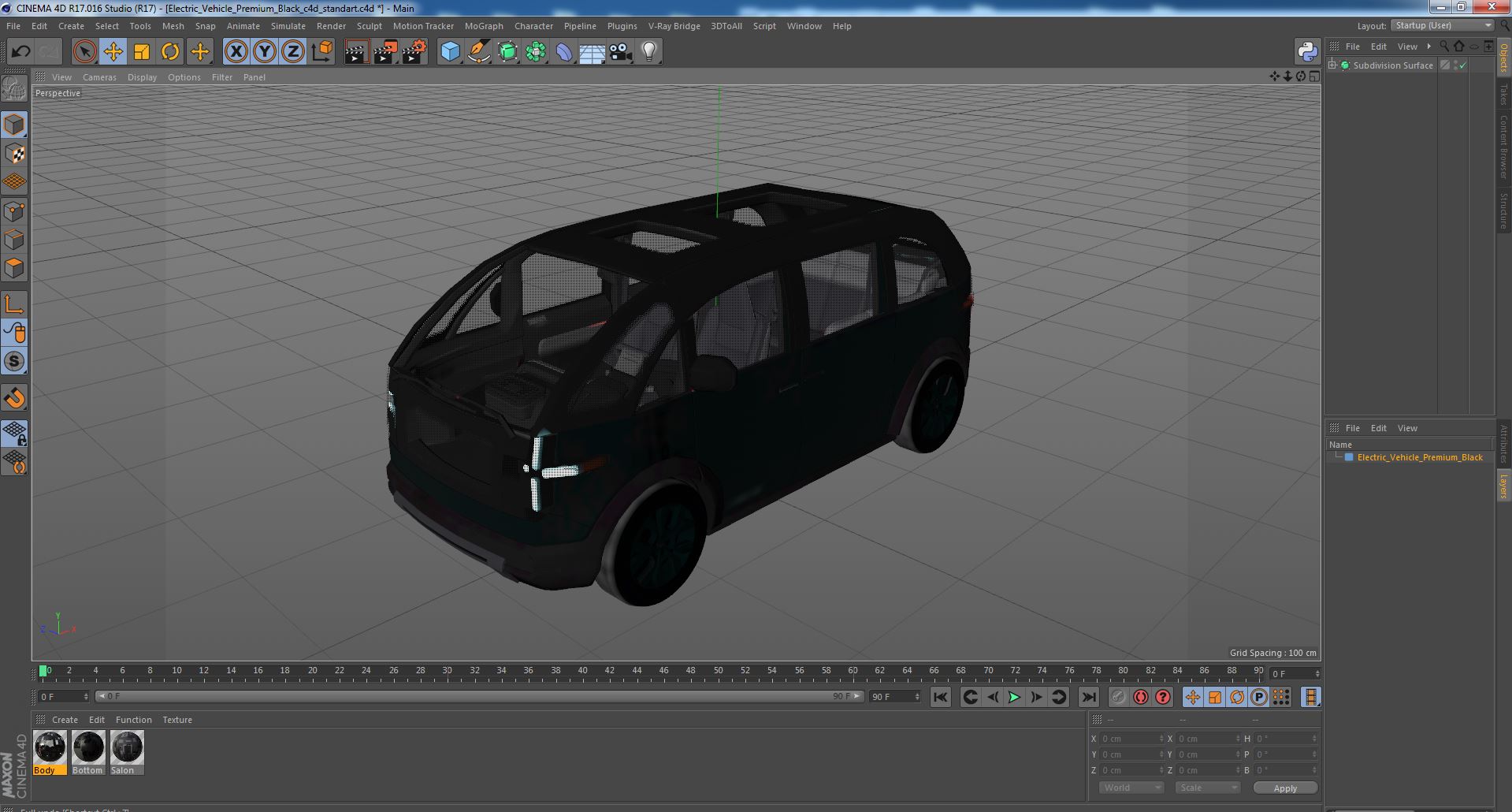Add a Light object
The height and width of the screenshot is (812, 1512).
[649, 52]
